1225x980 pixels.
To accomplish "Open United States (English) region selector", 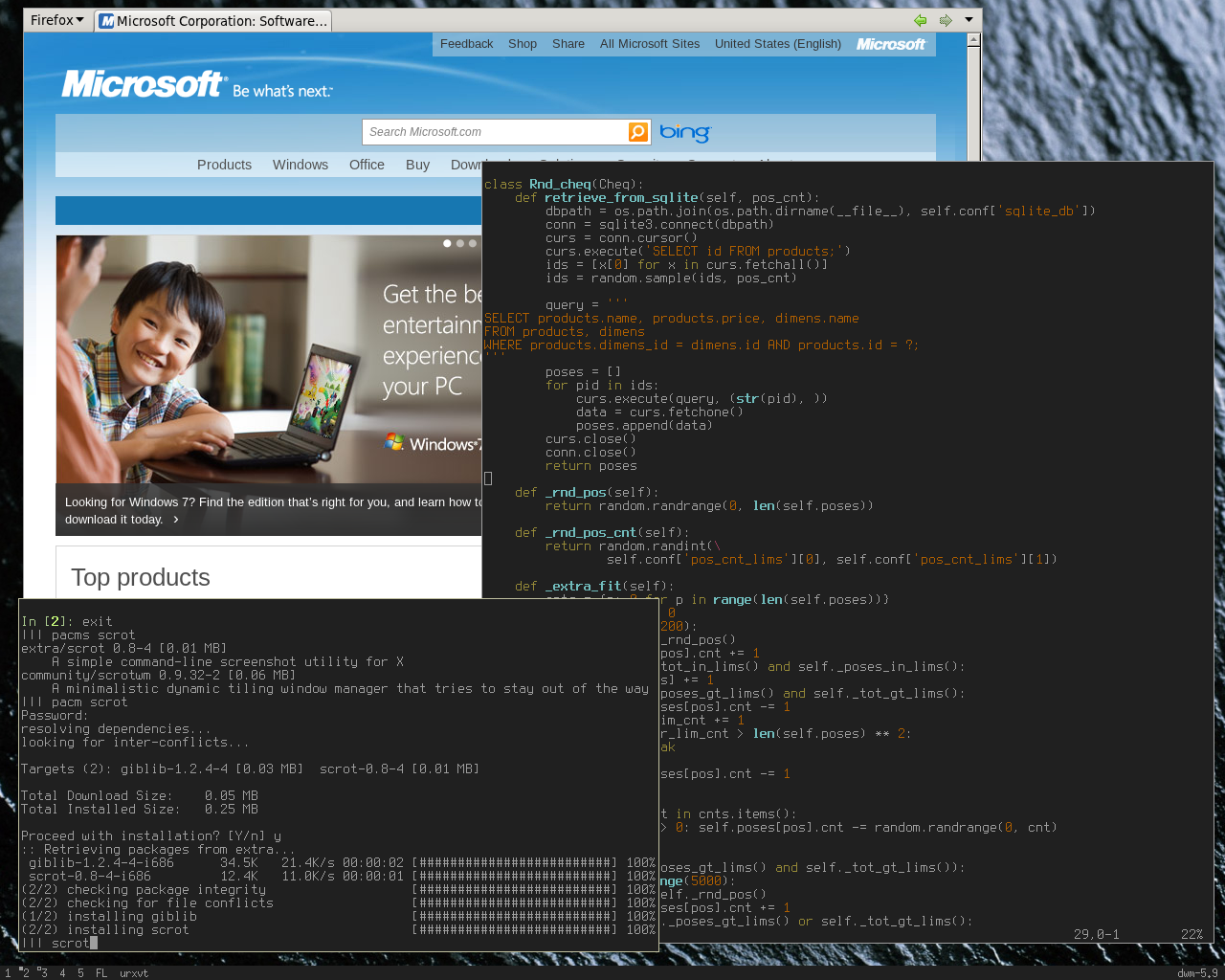I will coord(777,44).
